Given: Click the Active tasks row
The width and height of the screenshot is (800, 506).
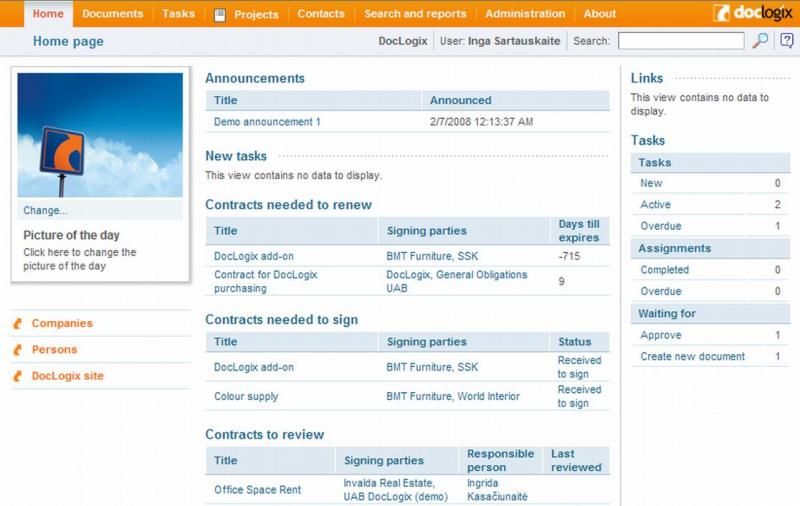Looking at the screenshot, I should click(x=710, y=205).
